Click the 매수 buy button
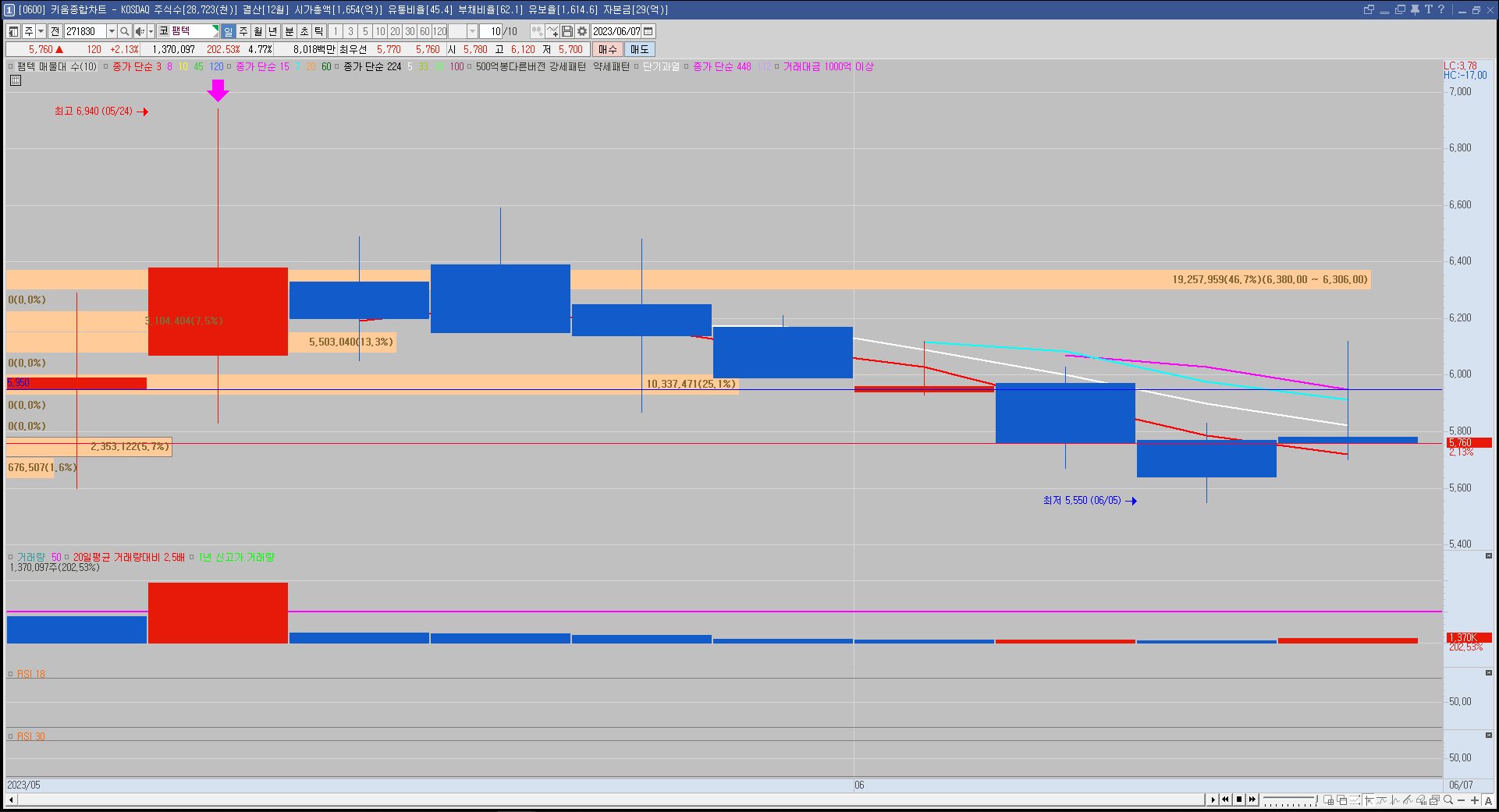Image resolution: width=1499 pixels, height=812 pixels. click(607, 49)
